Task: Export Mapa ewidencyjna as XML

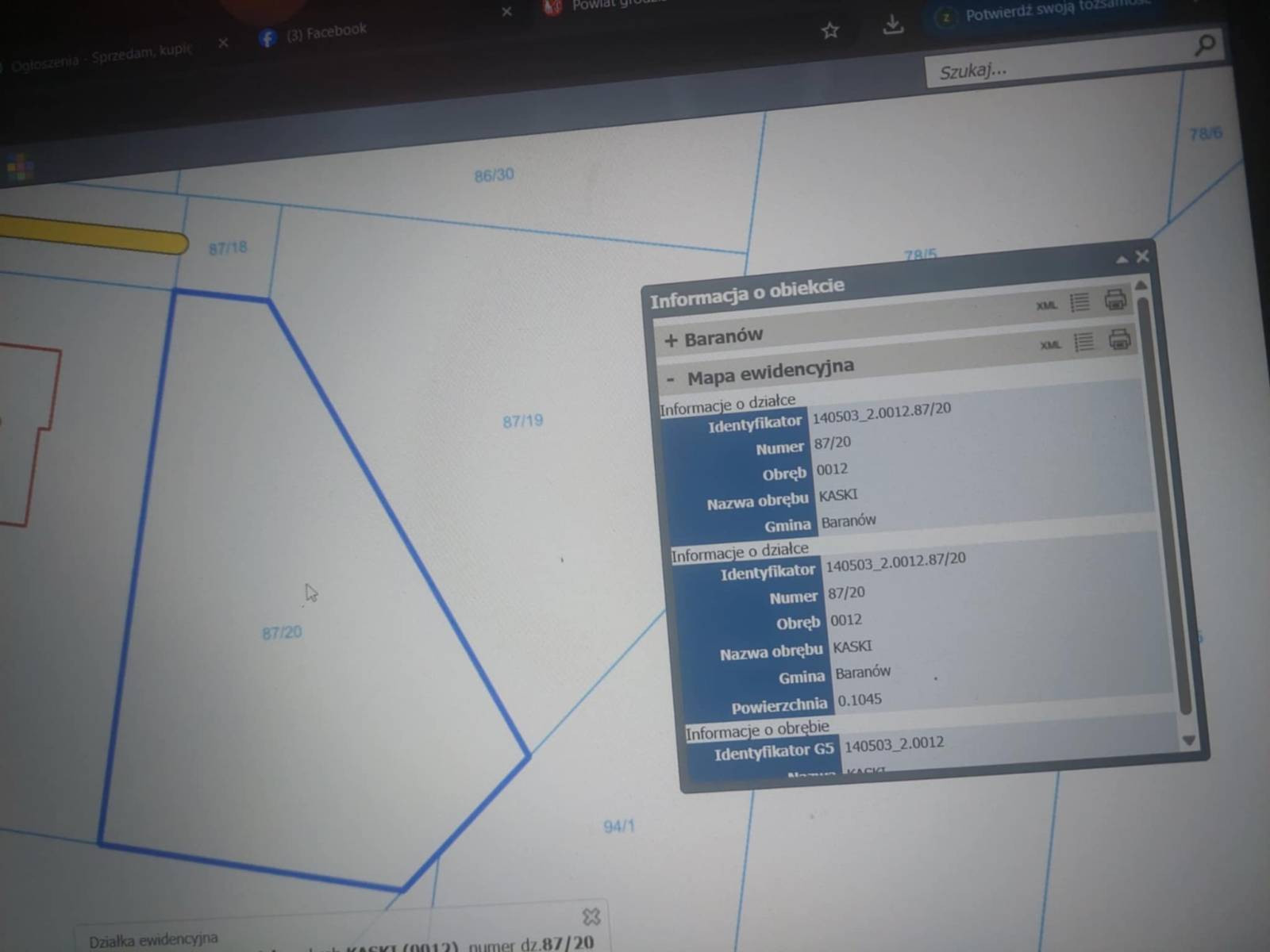Action: pyautogui.click(x=1050, y=345)
